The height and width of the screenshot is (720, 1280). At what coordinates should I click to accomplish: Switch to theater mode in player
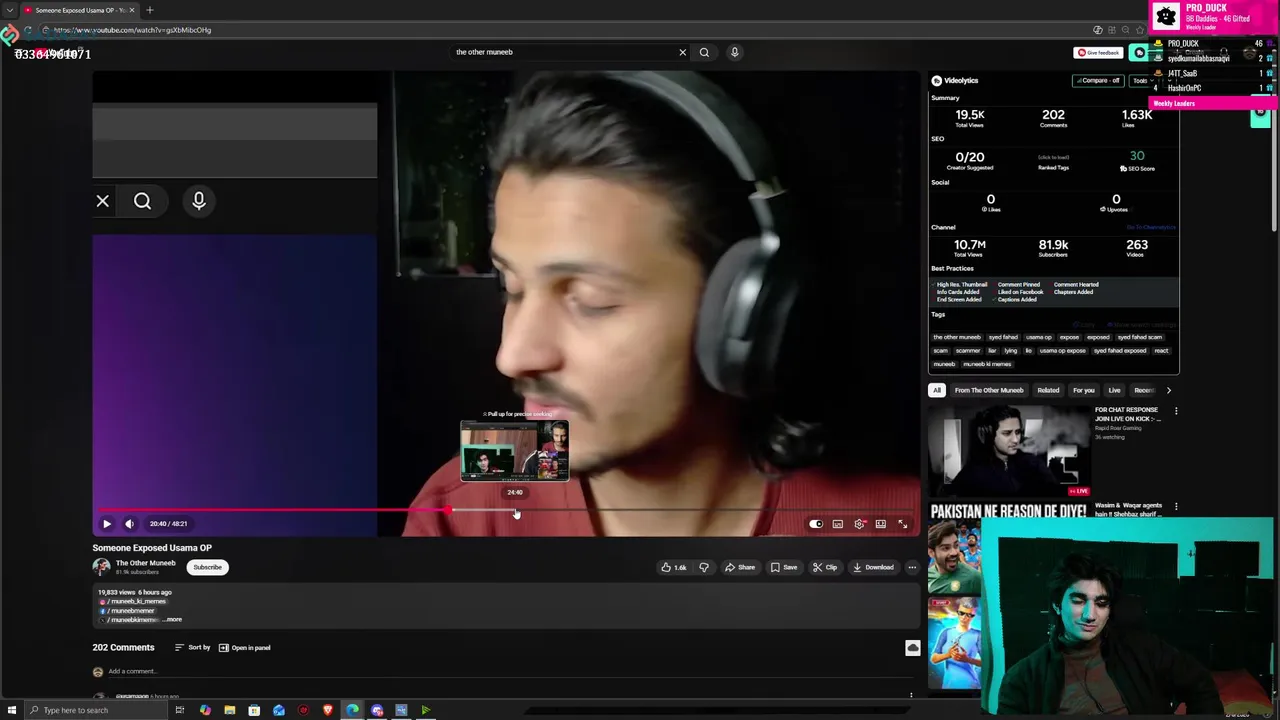click(881, 524)
